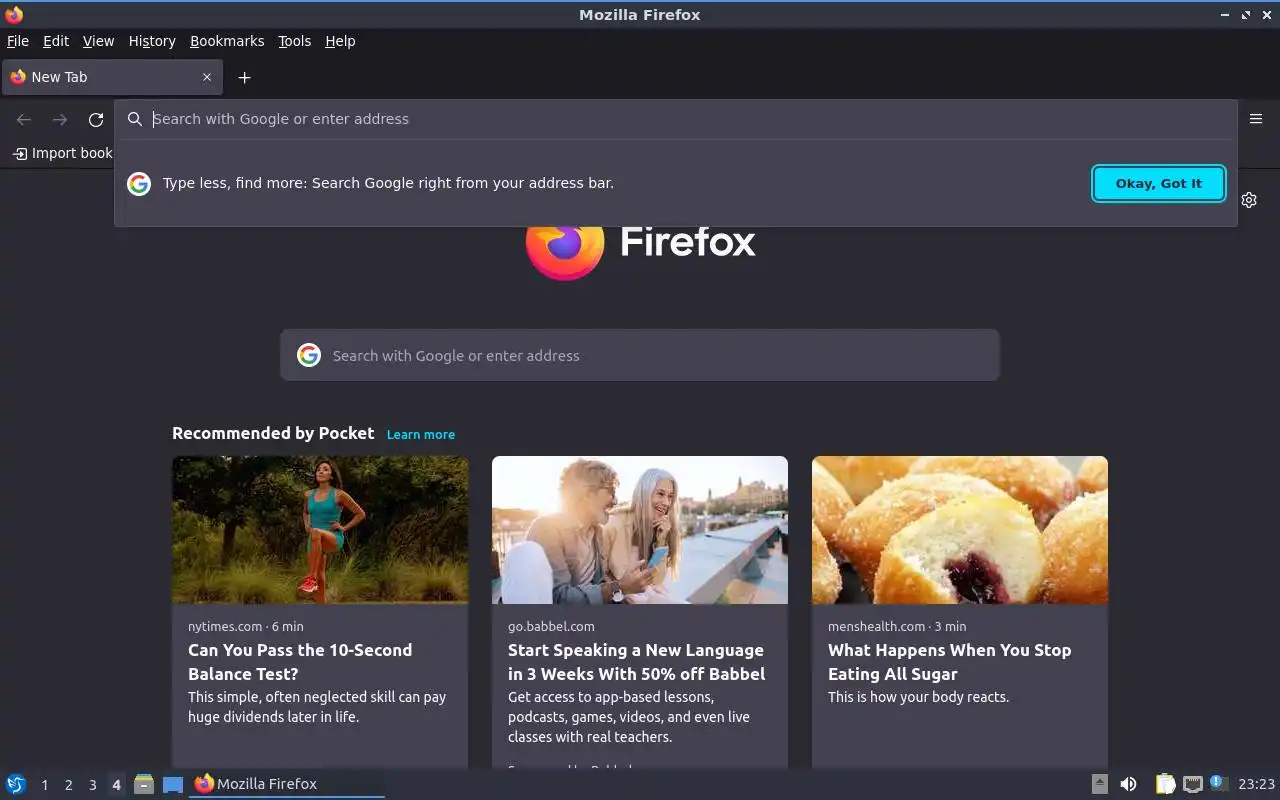Screen dimensions: 1280x800
Task: Reload the current page
Action: [x=96, y=119]
